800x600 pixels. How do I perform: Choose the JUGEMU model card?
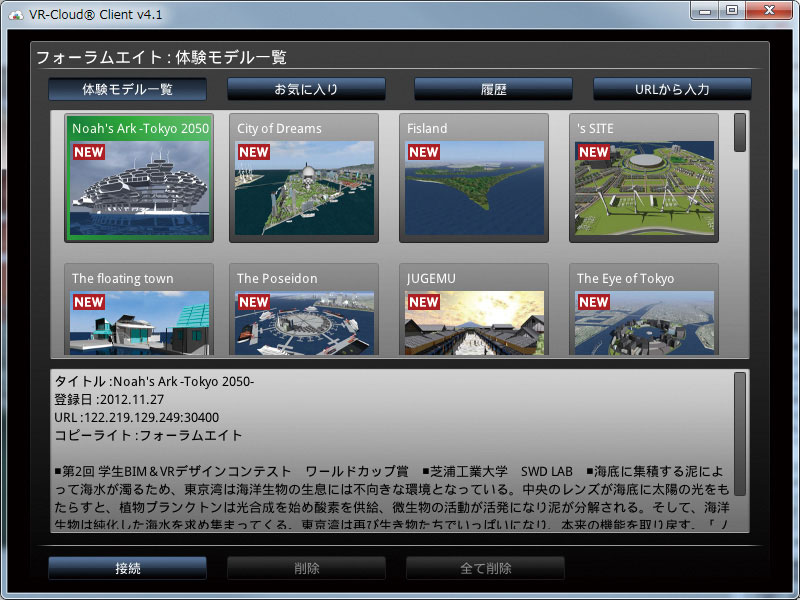pyautogui.click(x=474, y=309)
